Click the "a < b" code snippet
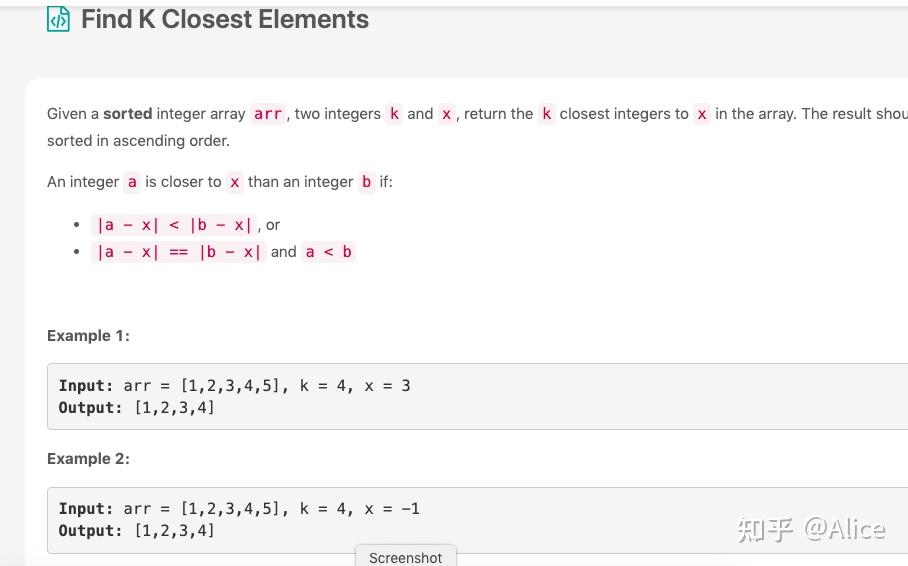Screen dimensions: 908x566 [329, 252]
